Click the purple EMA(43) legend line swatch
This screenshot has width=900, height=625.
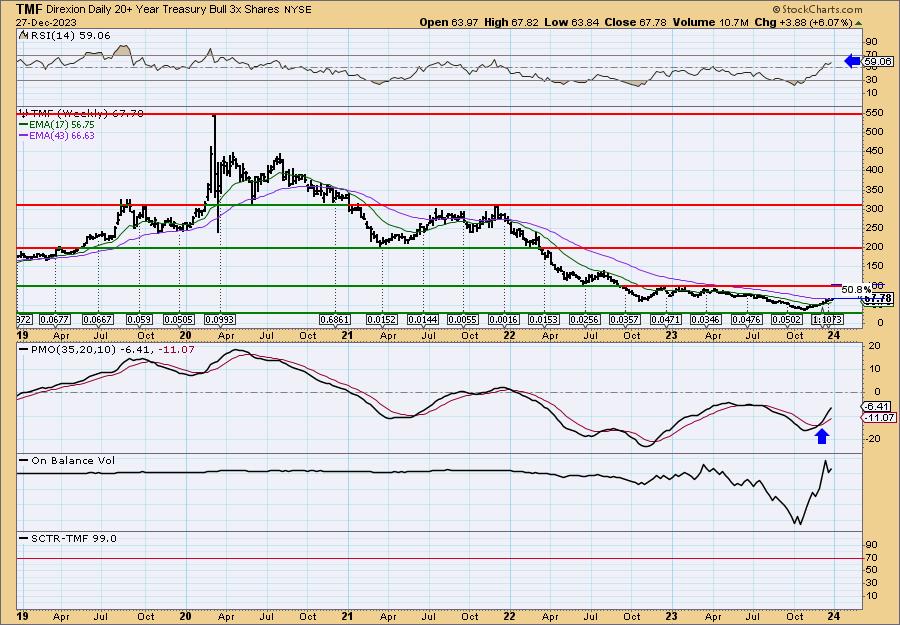coord(24,135)
